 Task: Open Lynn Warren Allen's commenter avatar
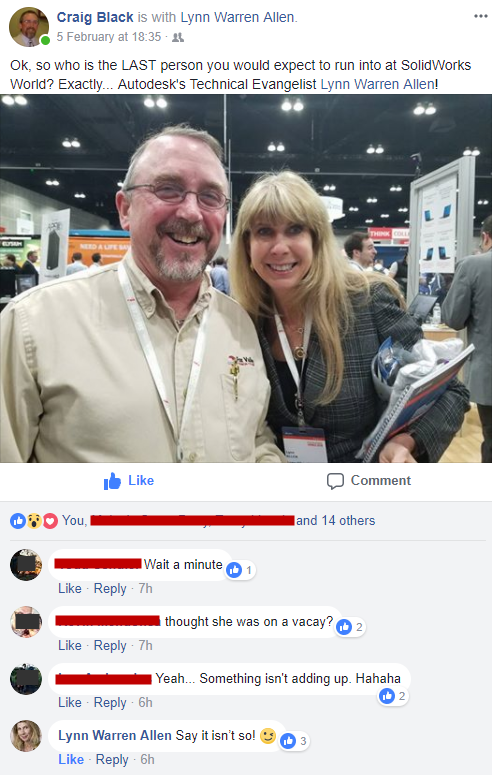pos(26,736)
